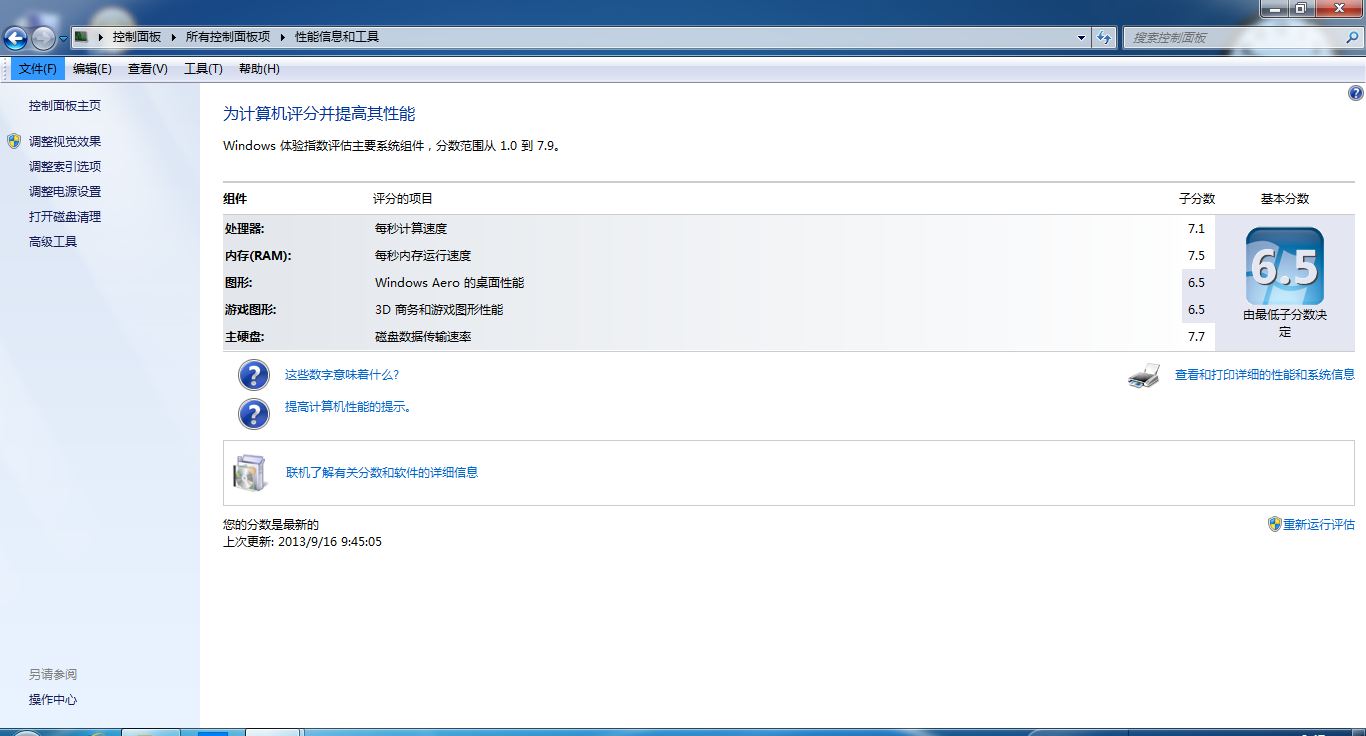Click the 6.5 base score badge

(x=1285, y=266)
